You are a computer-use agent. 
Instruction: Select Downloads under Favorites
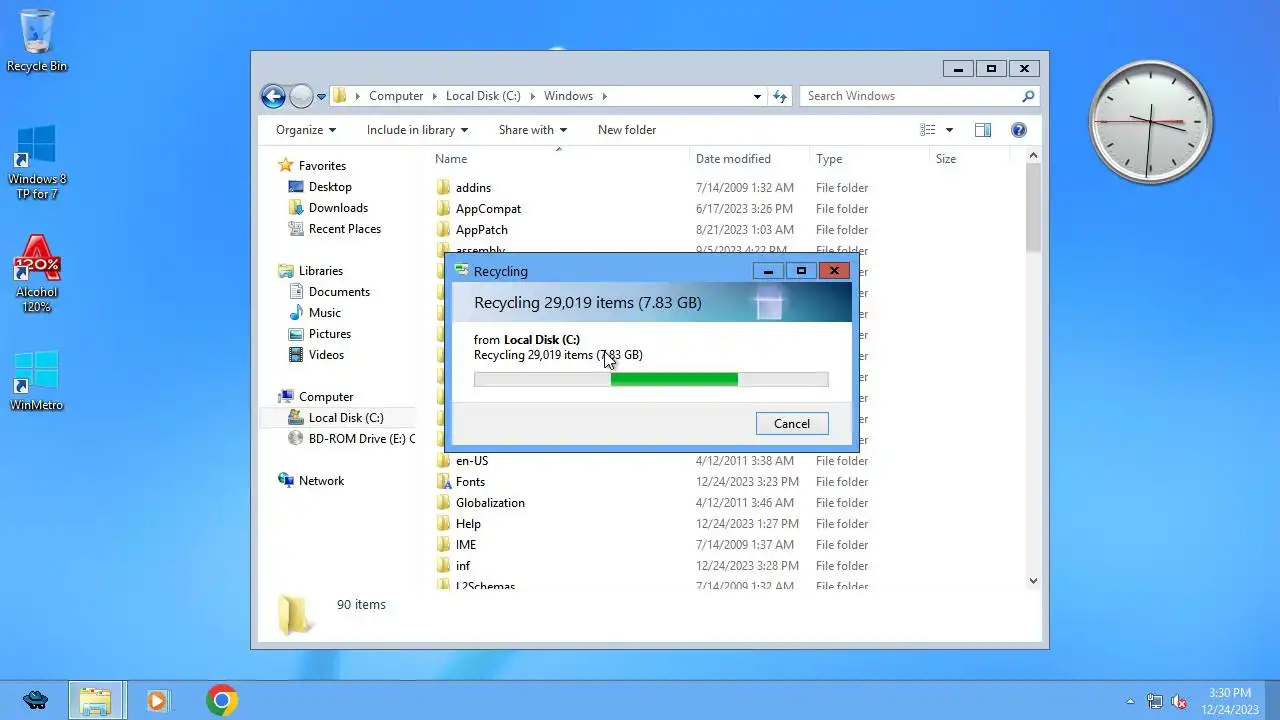328,208
